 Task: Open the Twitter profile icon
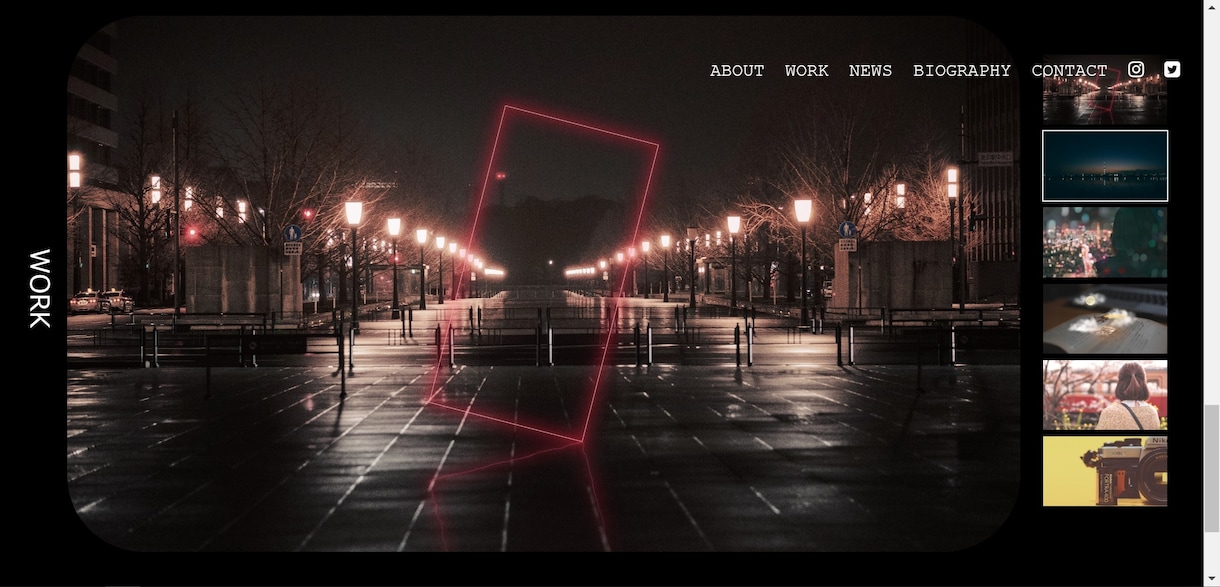(x=1172, y=69)
